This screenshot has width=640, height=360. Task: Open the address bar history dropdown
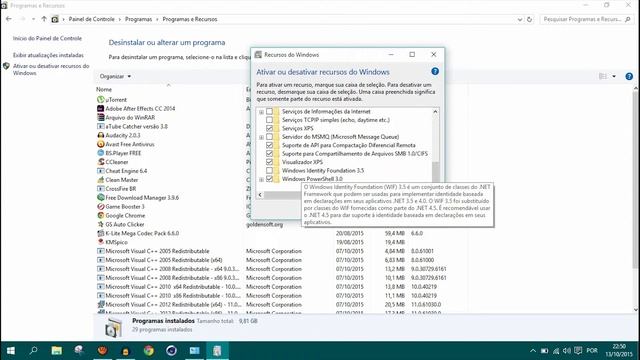pyautogui.click(x=520, y=19)
